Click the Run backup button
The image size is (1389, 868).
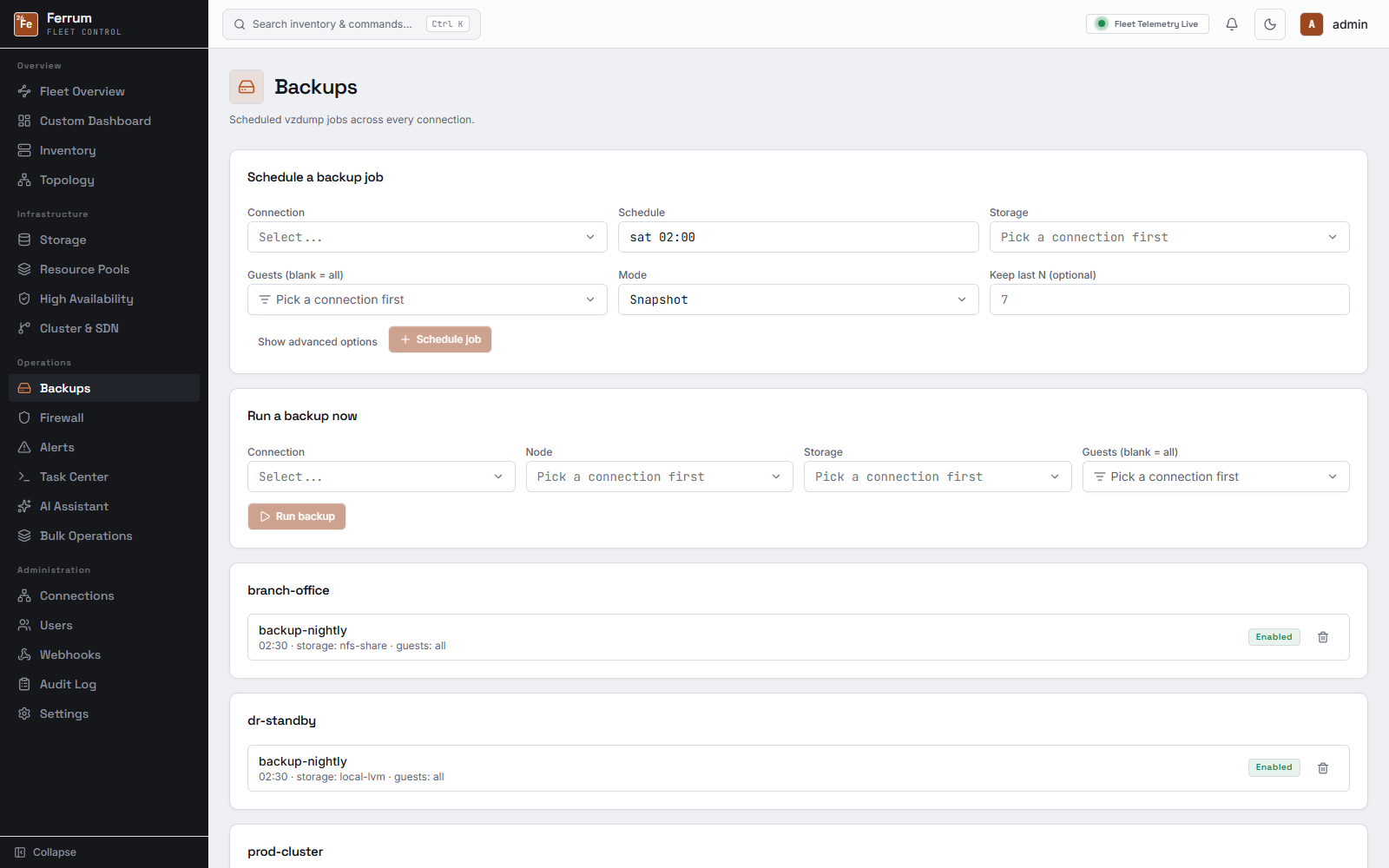(297, 516)
